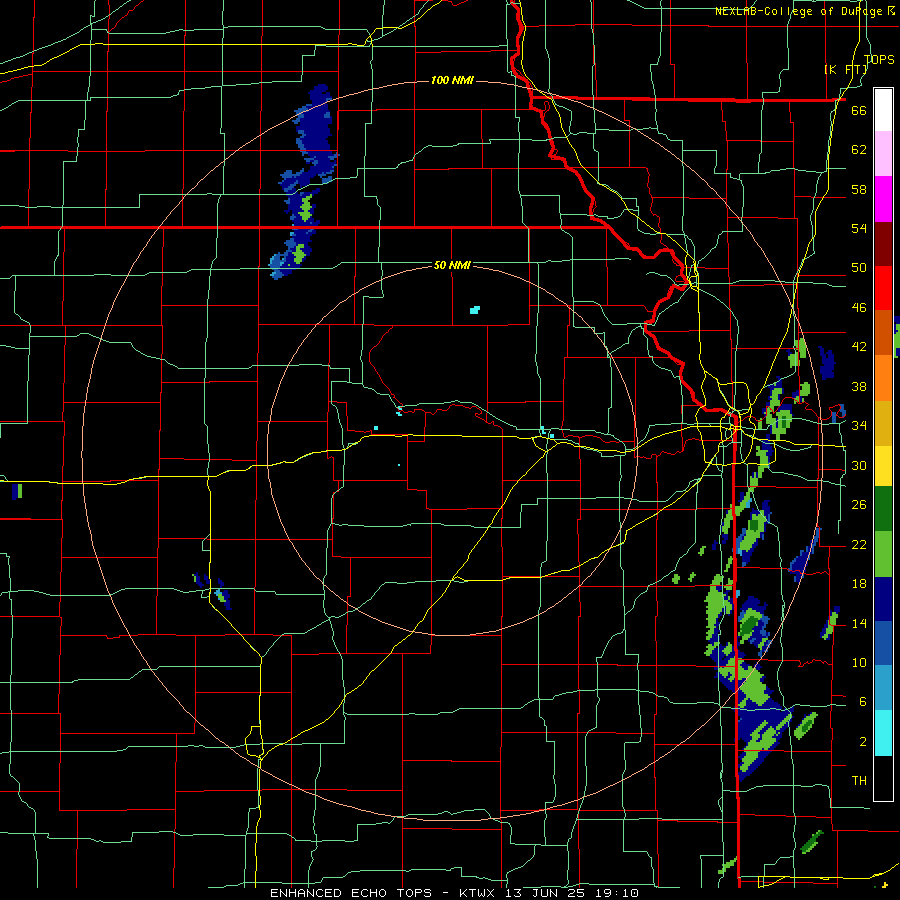Pick the bright red legend swatch
The height and width of the screenshot is (900, 900).
(x=883, y=288)
